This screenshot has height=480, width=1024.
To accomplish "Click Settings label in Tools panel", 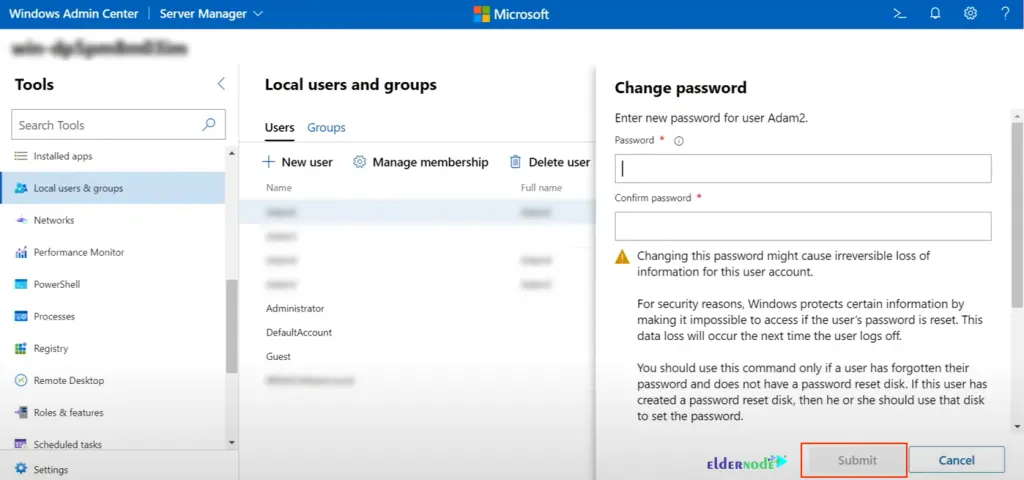I will point(51,469).
